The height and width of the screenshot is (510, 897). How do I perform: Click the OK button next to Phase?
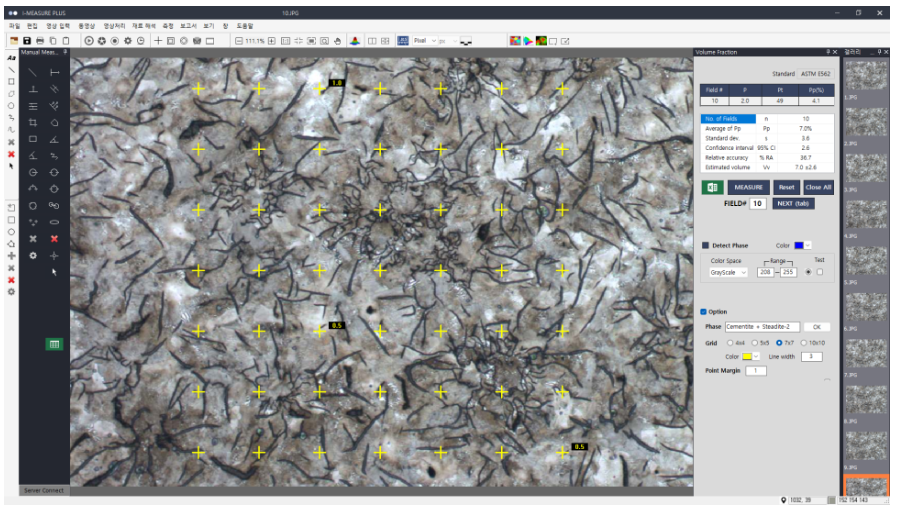816,327
